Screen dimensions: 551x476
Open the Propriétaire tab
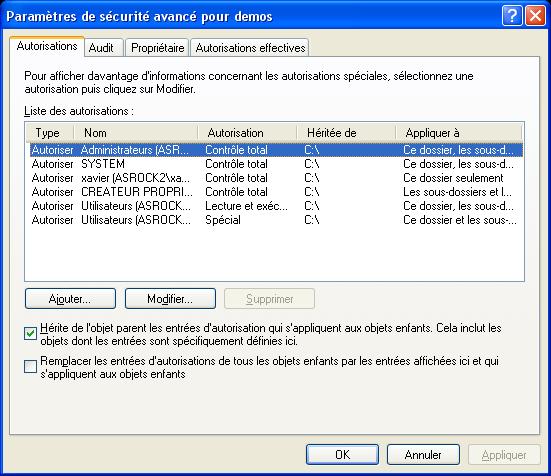click(x=157, y=48)
